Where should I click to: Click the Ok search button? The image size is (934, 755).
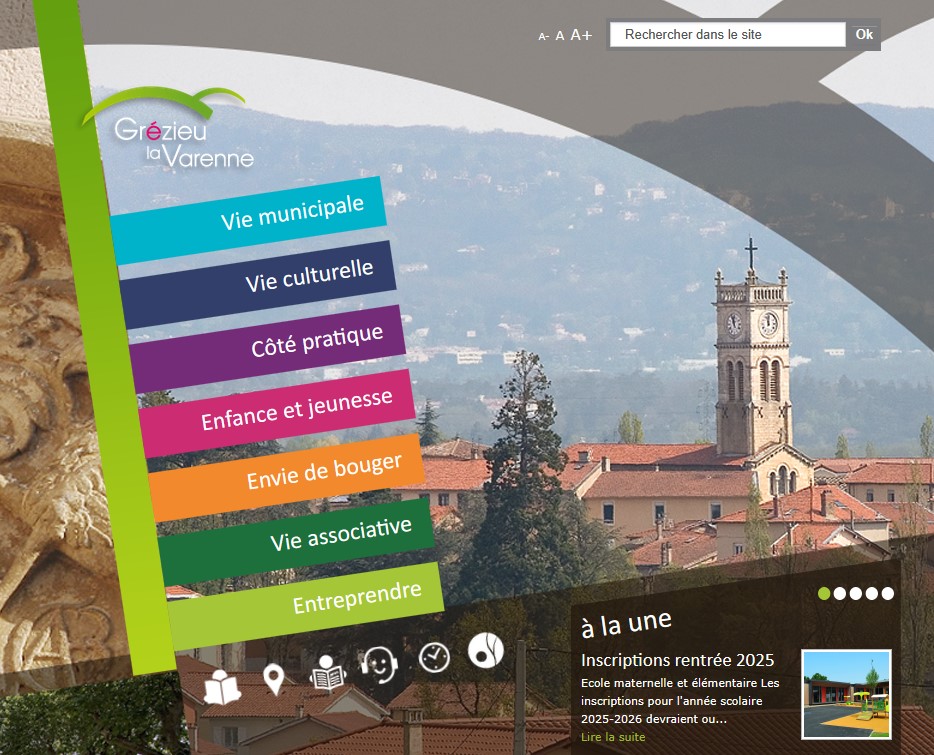click(864, 34)
